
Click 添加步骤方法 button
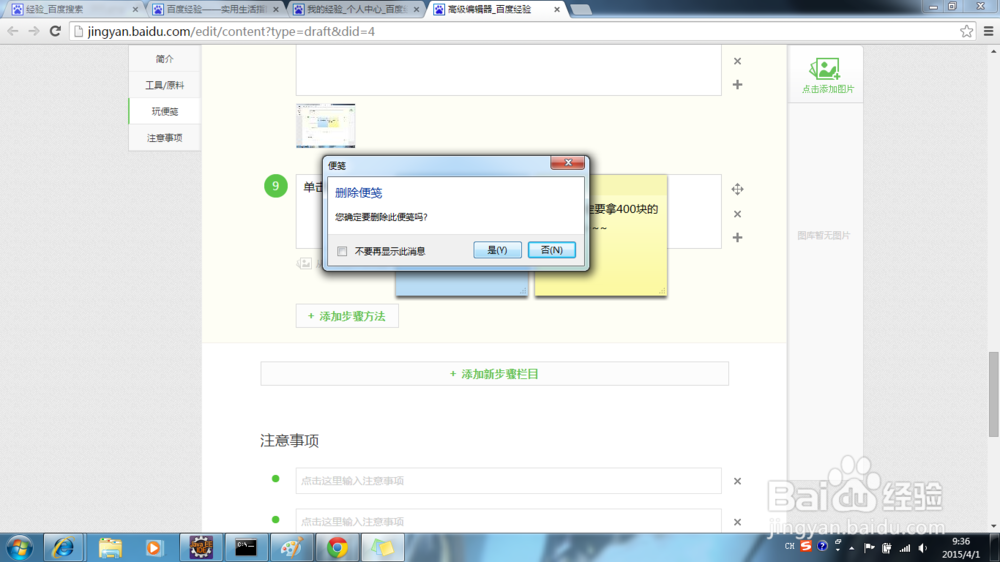[347, 316]
